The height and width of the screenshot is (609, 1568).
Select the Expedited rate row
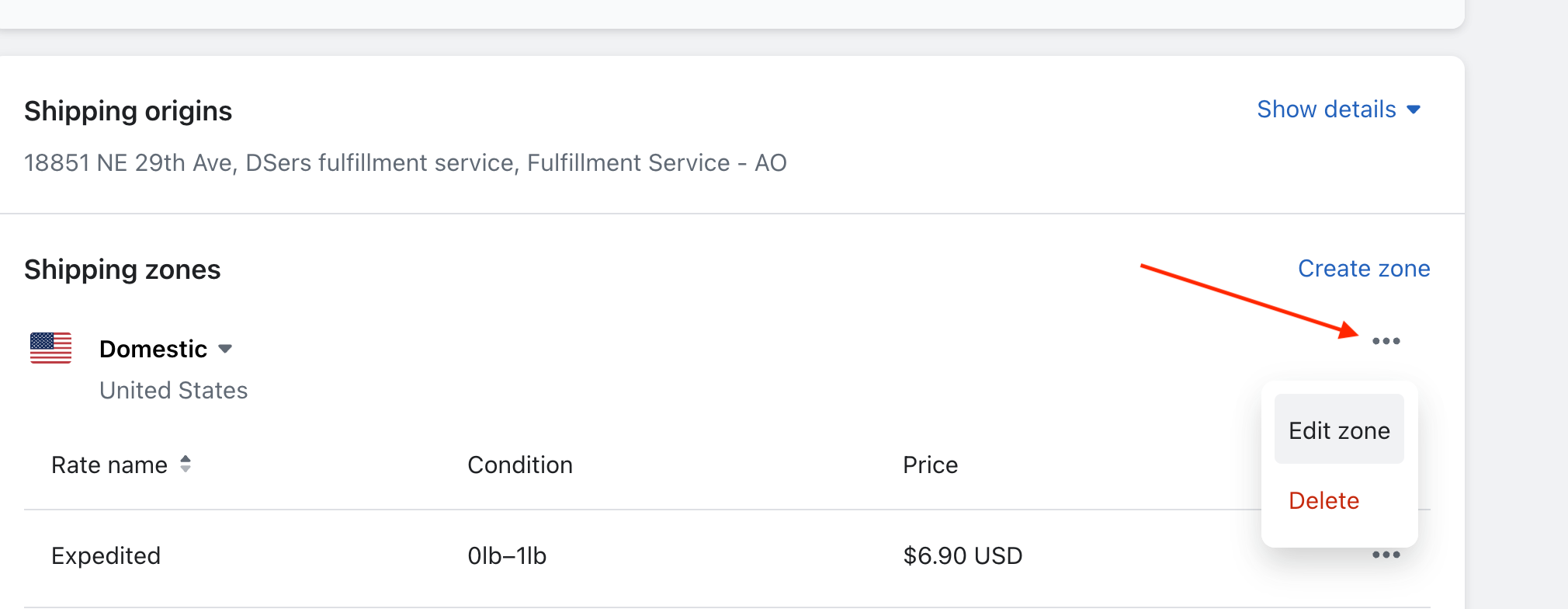click(x=727, y=556)
